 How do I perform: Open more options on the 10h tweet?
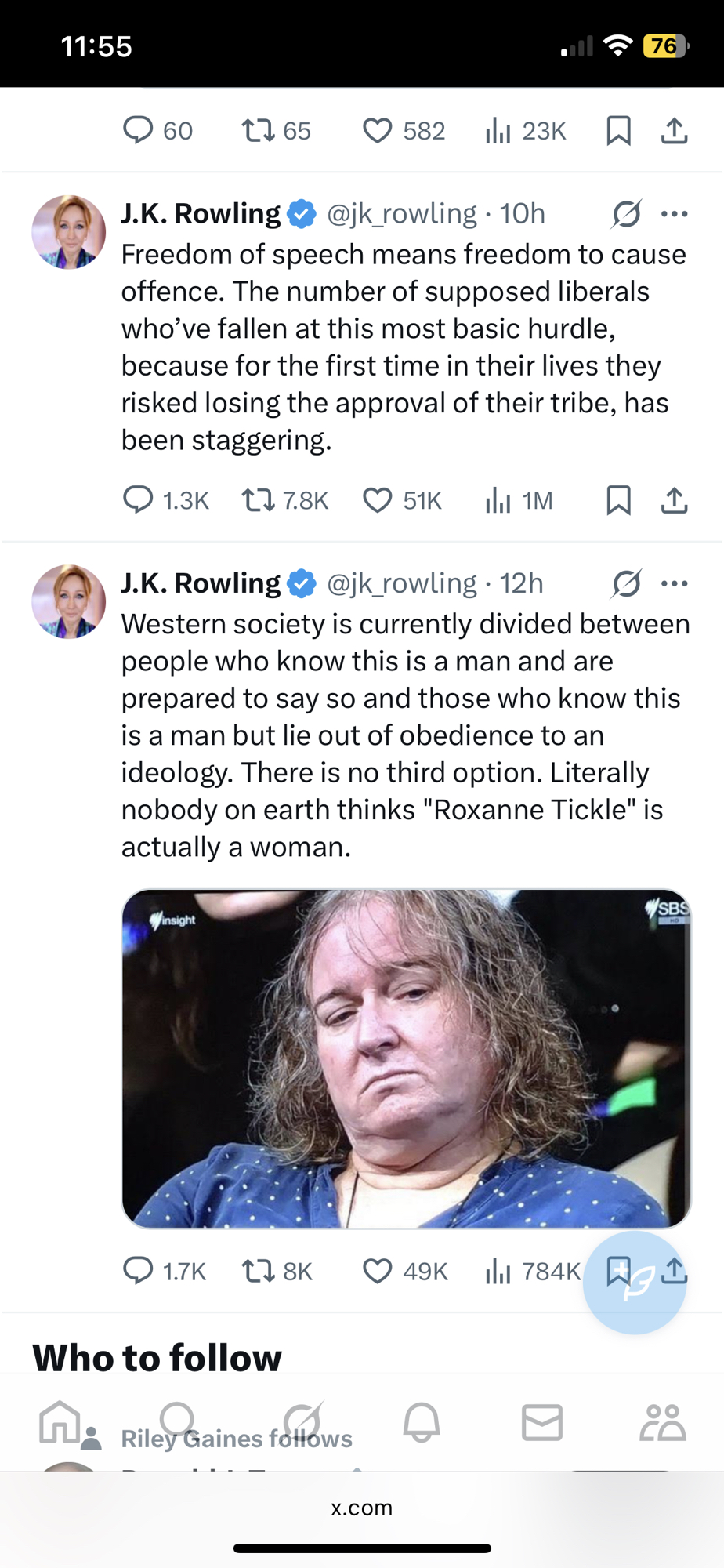coord(674,213)
